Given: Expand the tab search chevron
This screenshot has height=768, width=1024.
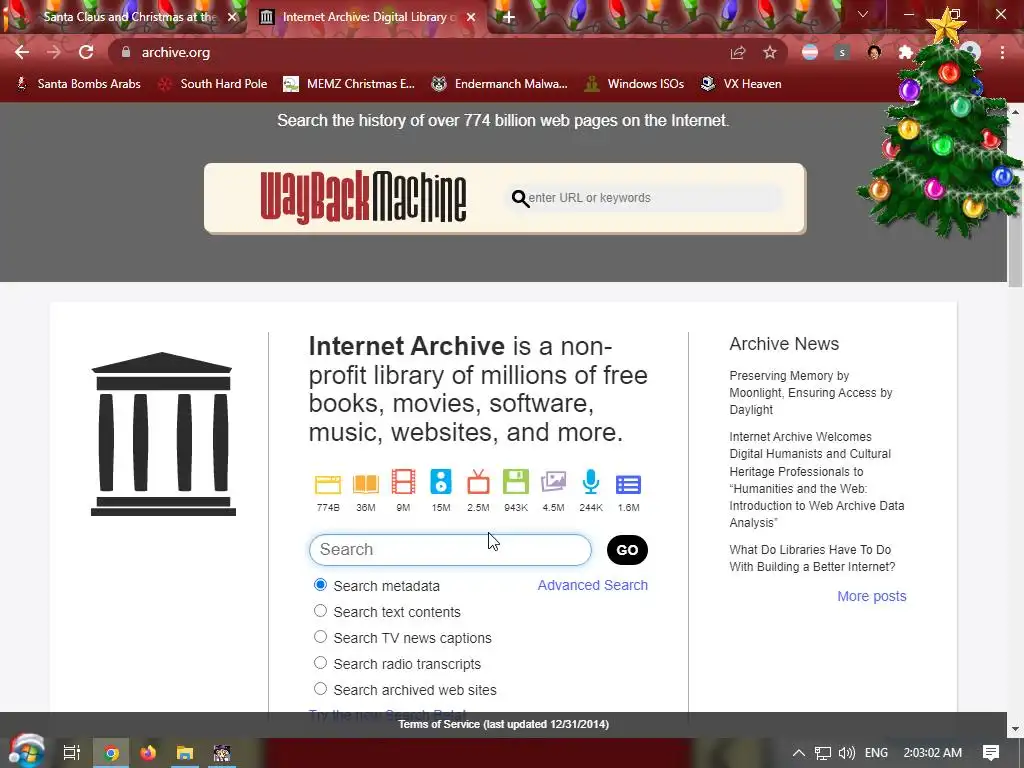Looking at the screenshot, I should click(863, 14).
